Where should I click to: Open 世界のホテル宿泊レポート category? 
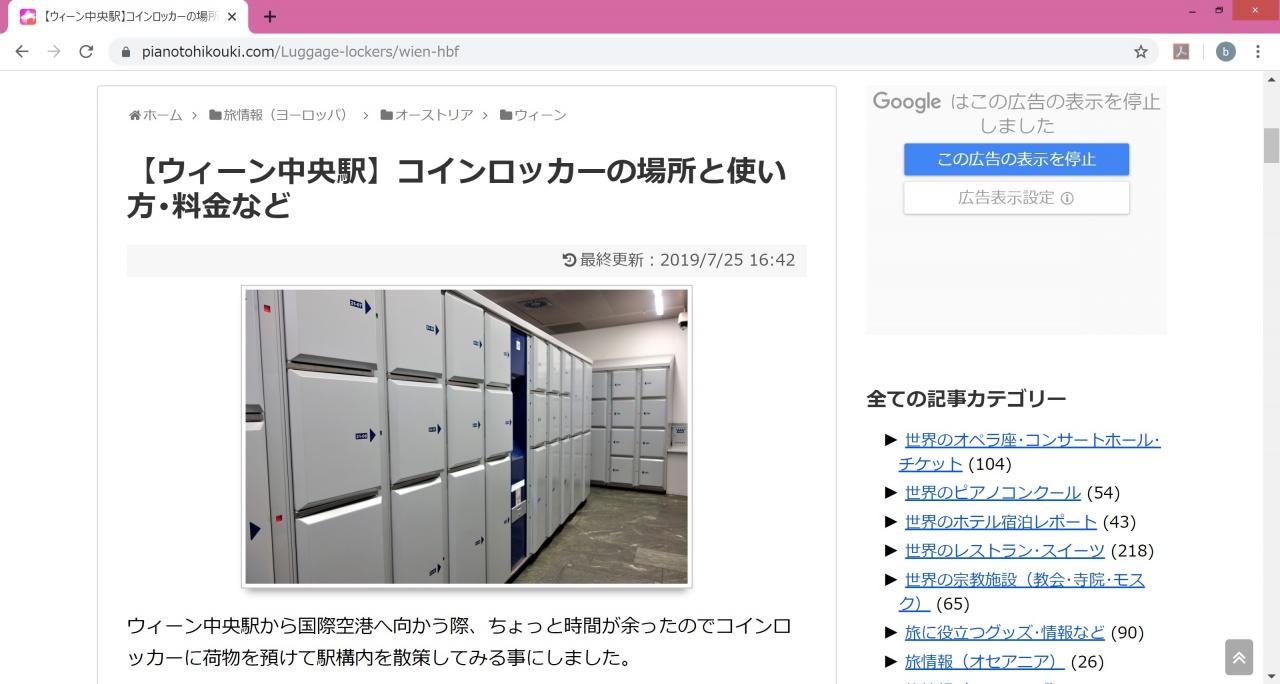click(x=1000, y=522)
